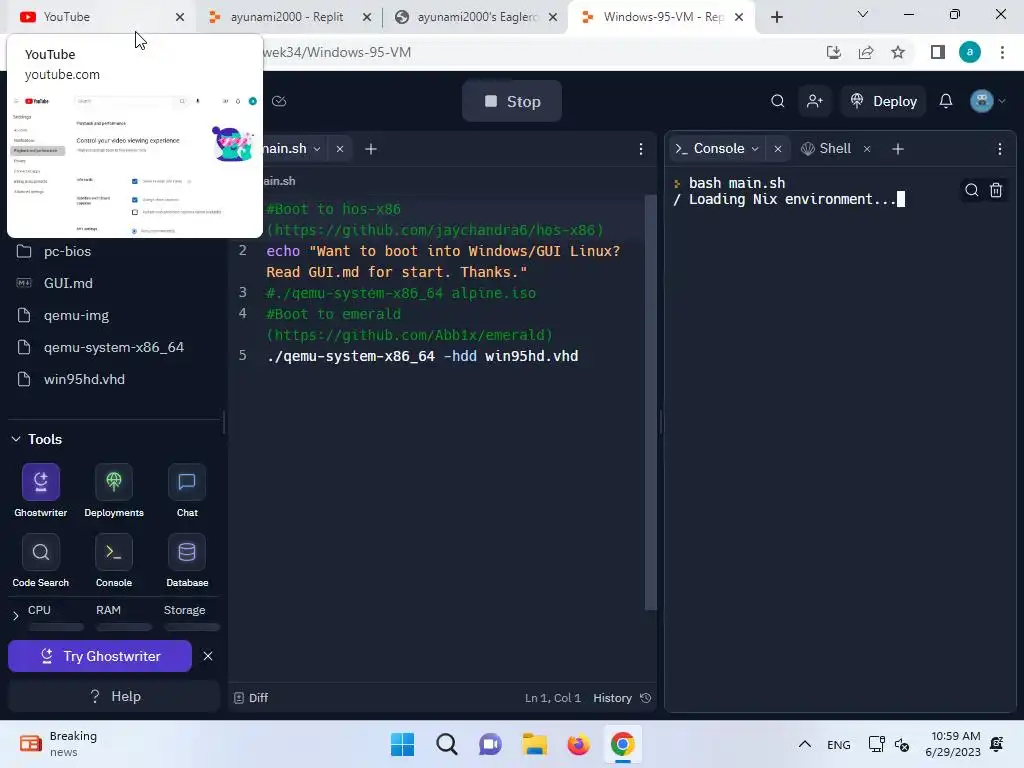The width and height of the screenshot is (1024, 768).
Task: Select the Console tab
Action: (718, 149)
